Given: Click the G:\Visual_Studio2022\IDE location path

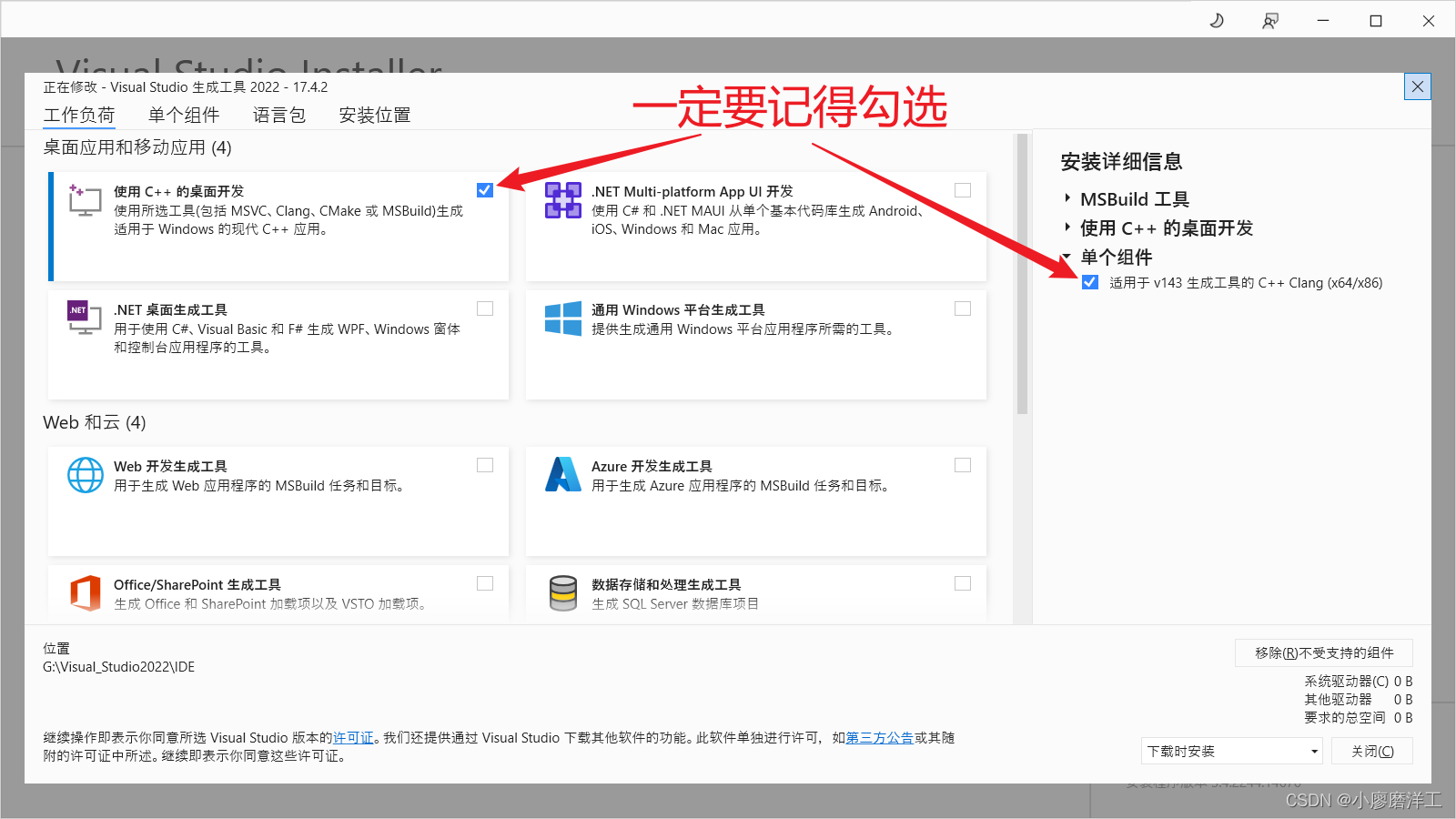Looking at the screenshot, I should [x=119, y=667].
